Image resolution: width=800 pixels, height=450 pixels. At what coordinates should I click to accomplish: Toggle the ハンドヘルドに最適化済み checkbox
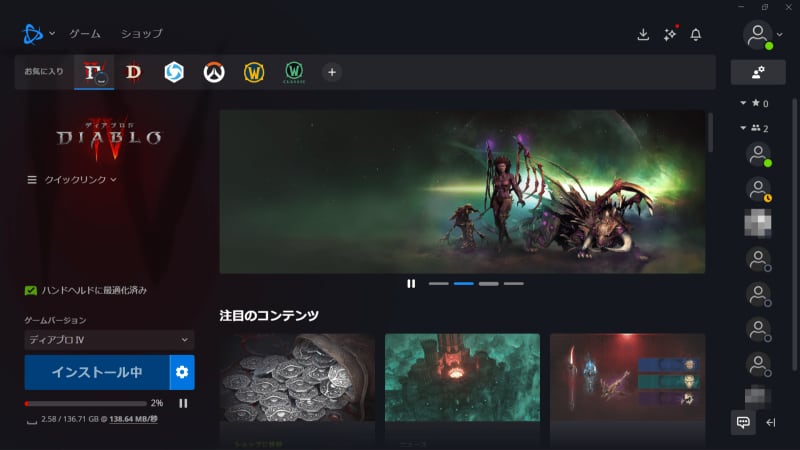31,290
